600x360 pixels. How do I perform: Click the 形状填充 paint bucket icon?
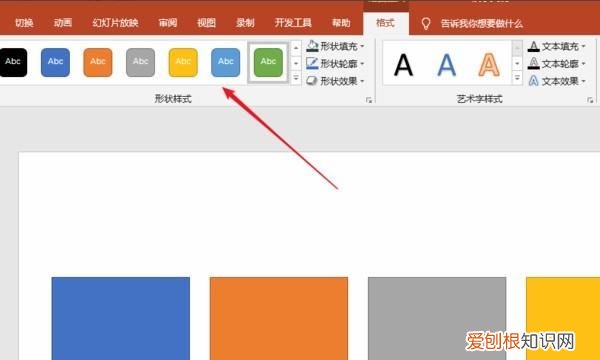pyautogui.click(x=312, y=46)
